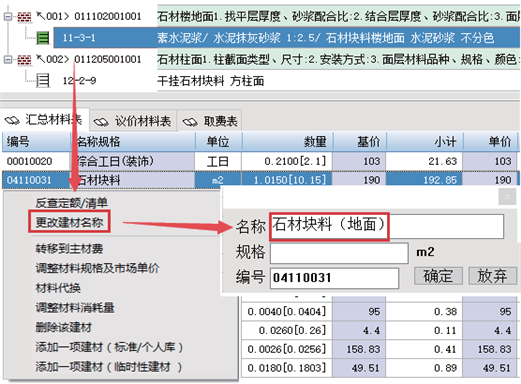The height and width of the screenshot is (384, 521).
Task: Choose 转移到主材费 from context menu
Action: [69, 249]
